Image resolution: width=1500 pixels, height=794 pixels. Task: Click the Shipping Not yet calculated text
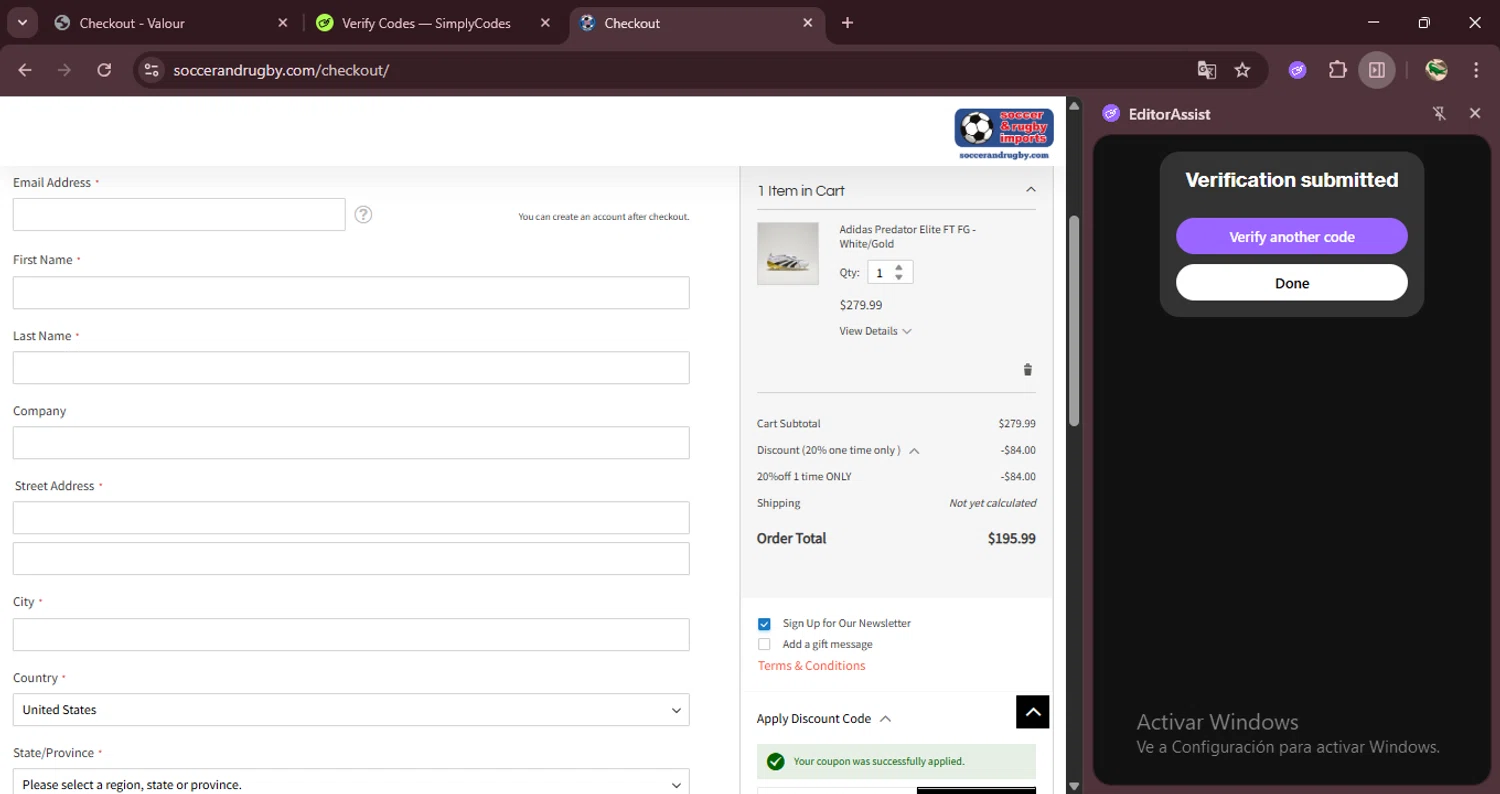tap(992, 503)
